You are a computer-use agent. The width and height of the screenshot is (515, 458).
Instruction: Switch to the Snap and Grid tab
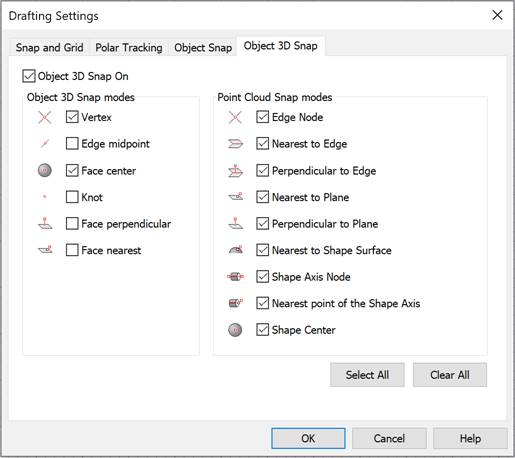[50, 47]
